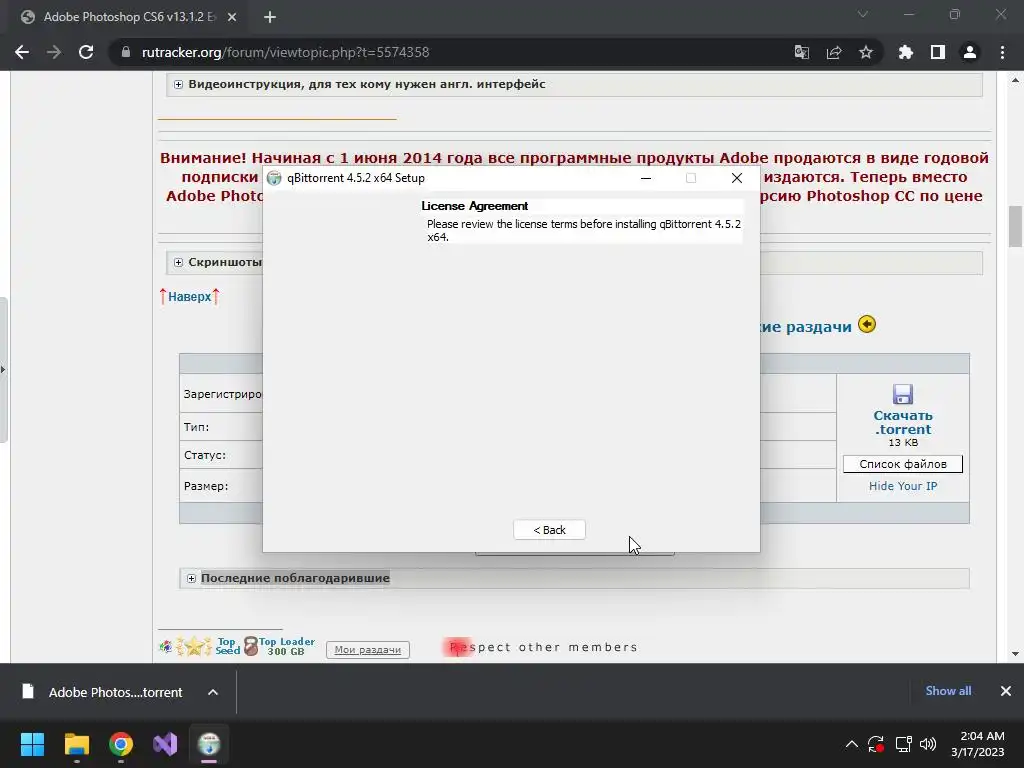1024x768 pixels.
Task: Reload the rutracker page
Action: 86,52
